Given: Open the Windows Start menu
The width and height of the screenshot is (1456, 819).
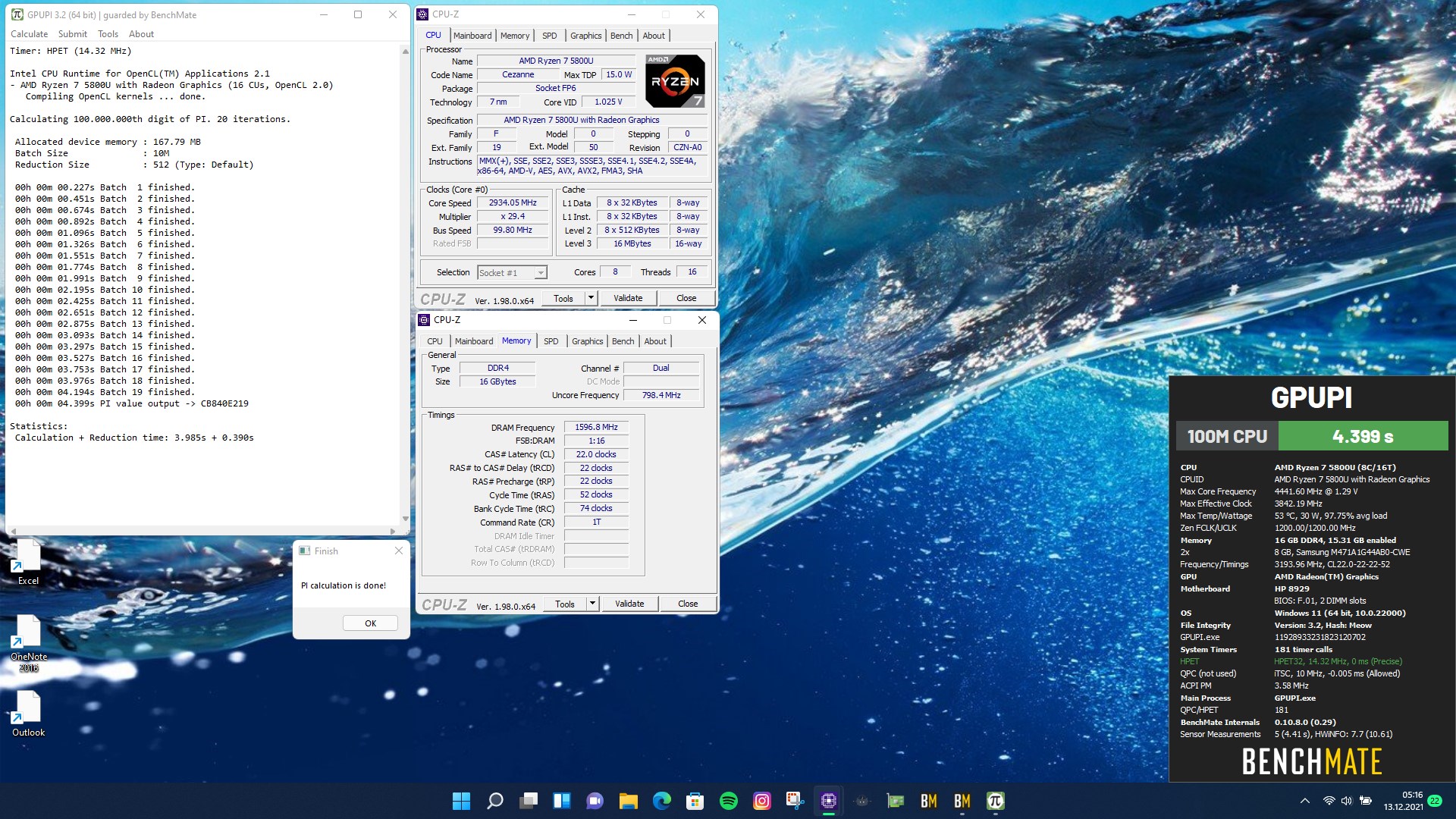Looking at the screenshot, I should point(461,801).
